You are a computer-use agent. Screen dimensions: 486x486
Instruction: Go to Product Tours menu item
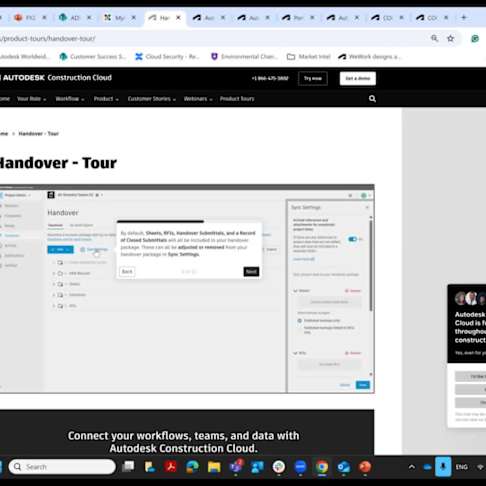click(x=237, y=99)
